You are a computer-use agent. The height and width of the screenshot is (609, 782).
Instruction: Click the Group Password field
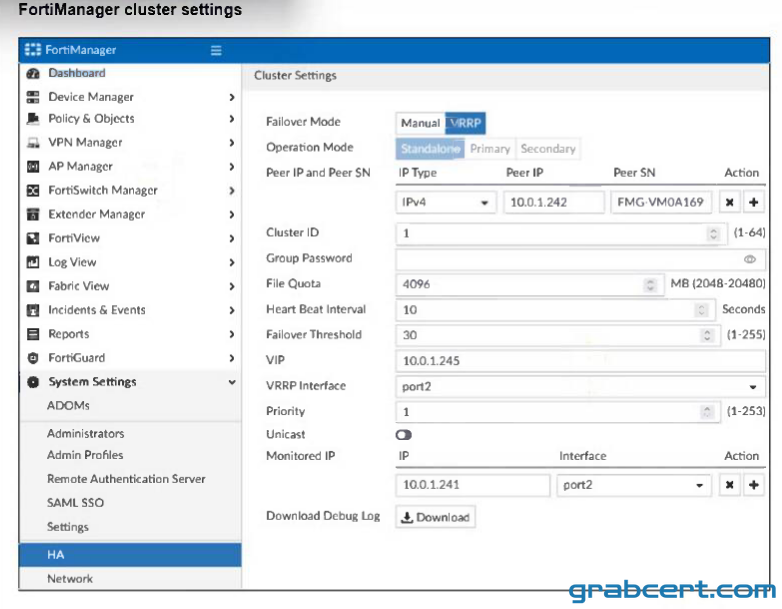(581, 259)
